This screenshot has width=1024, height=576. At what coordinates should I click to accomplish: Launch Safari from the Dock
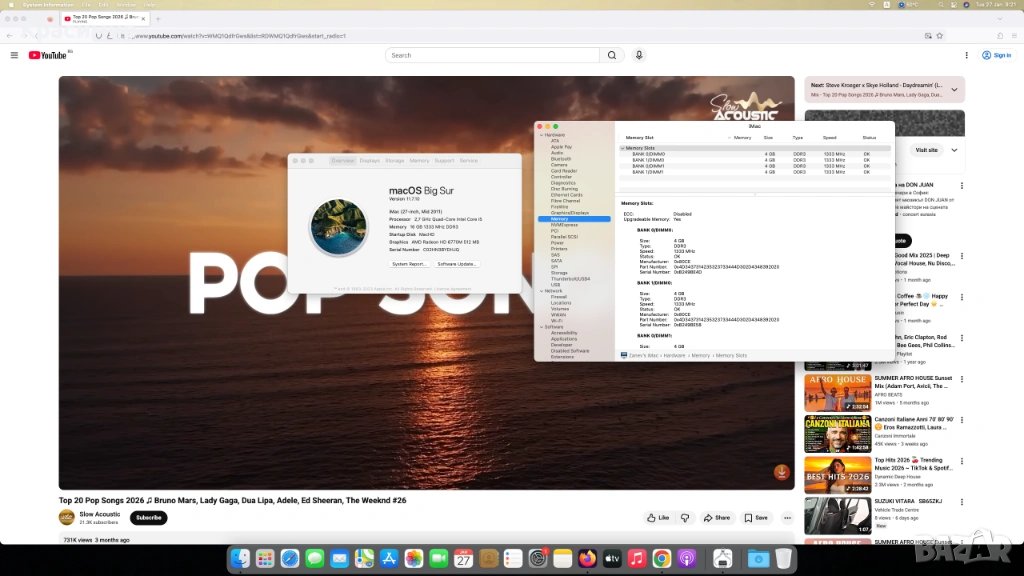pyautogui.click(x=290, y=558)
